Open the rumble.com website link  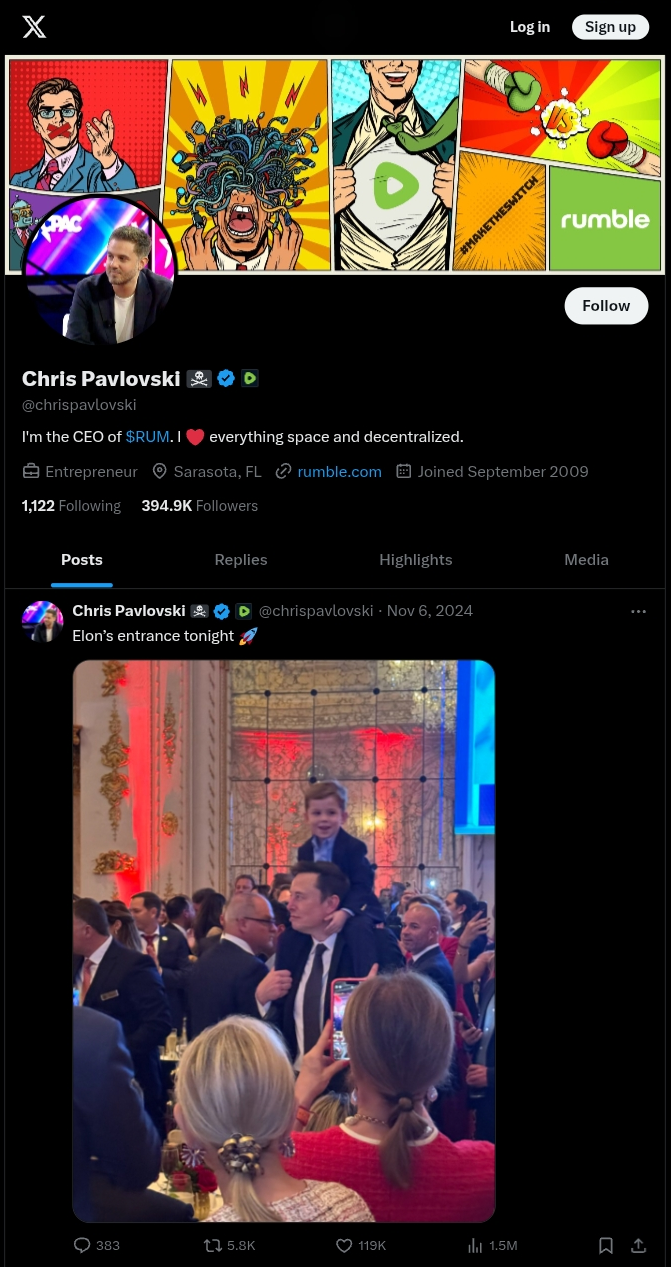339,471
